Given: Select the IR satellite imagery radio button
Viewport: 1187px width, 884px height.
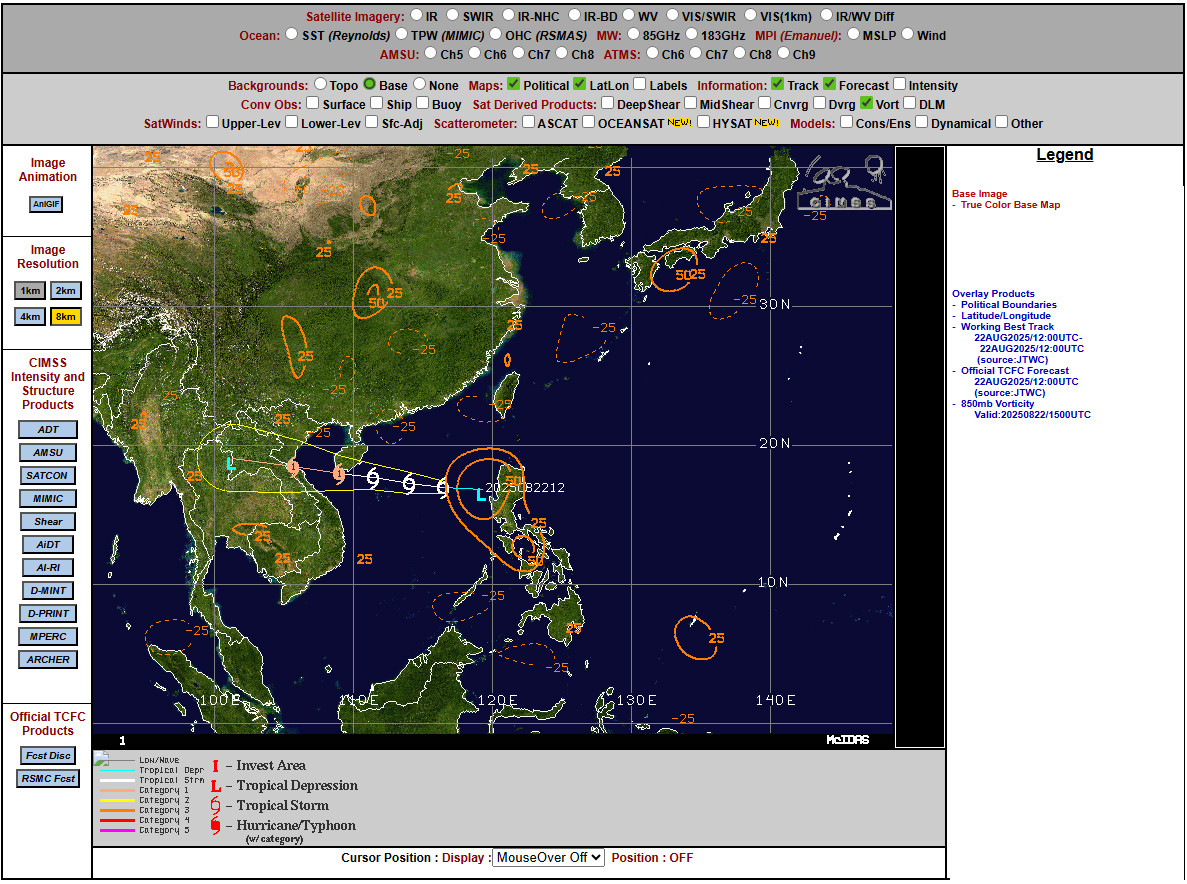Looking at the screenshot, I should 415,16.
